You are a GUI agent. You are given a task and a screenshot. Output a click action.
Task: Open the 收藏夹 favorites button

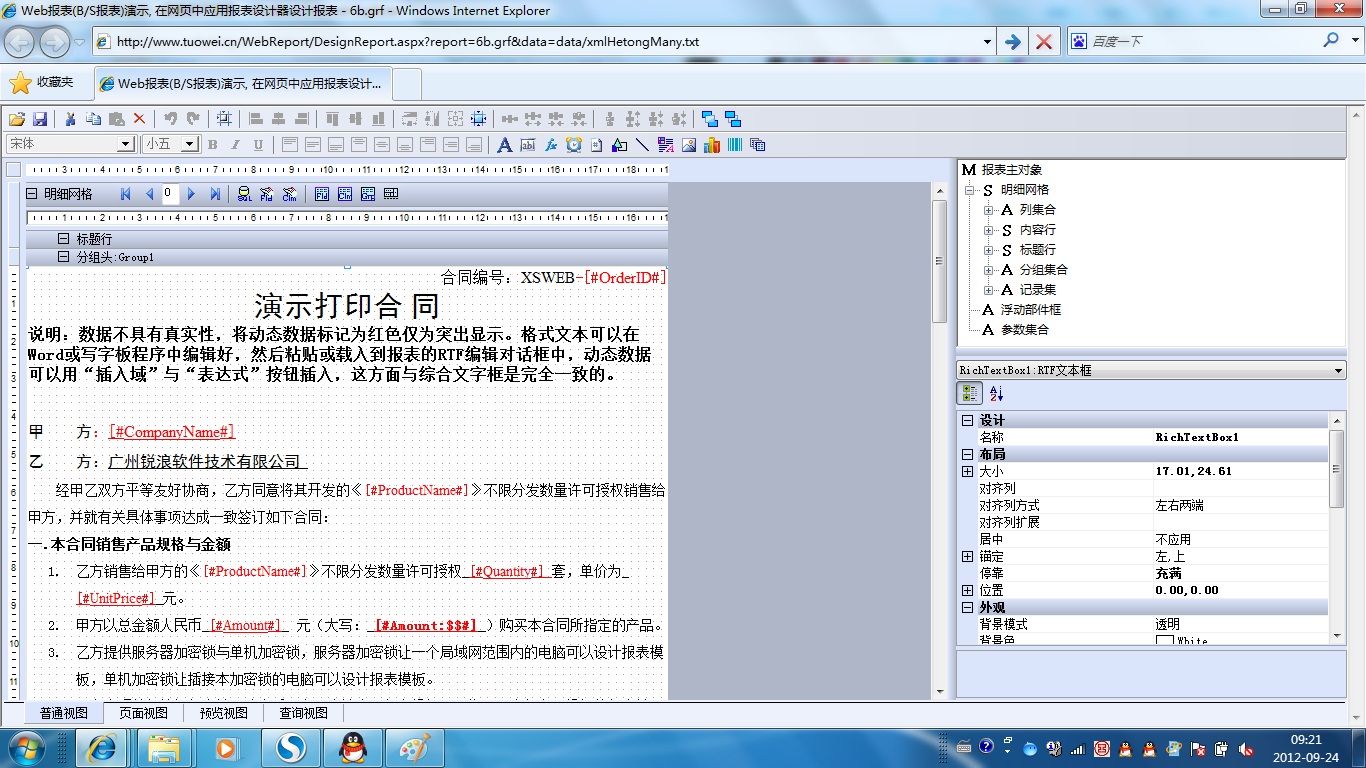pos(42,82)
